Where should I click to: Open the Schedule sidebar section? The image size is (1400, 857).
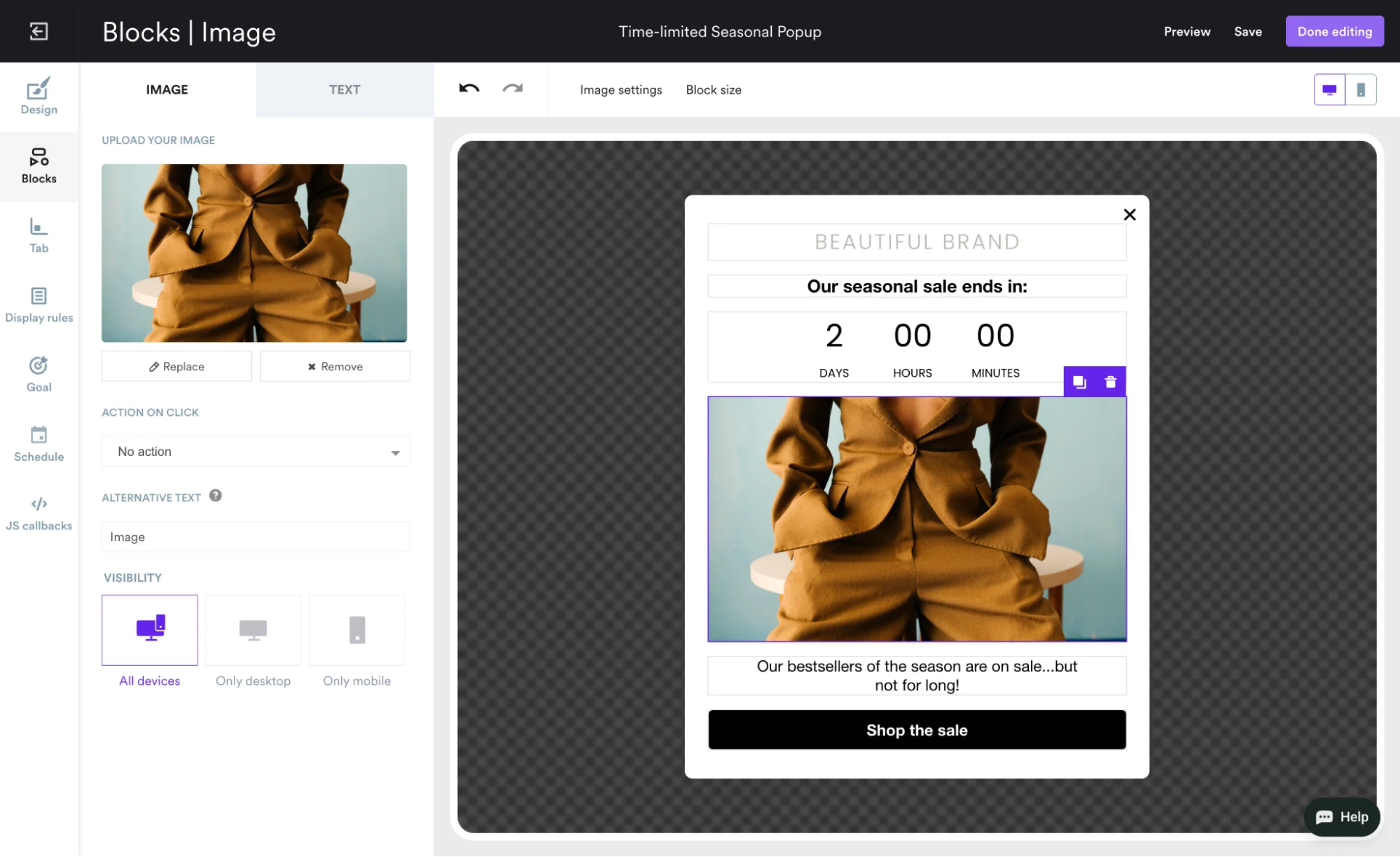[x=39, y=444]
